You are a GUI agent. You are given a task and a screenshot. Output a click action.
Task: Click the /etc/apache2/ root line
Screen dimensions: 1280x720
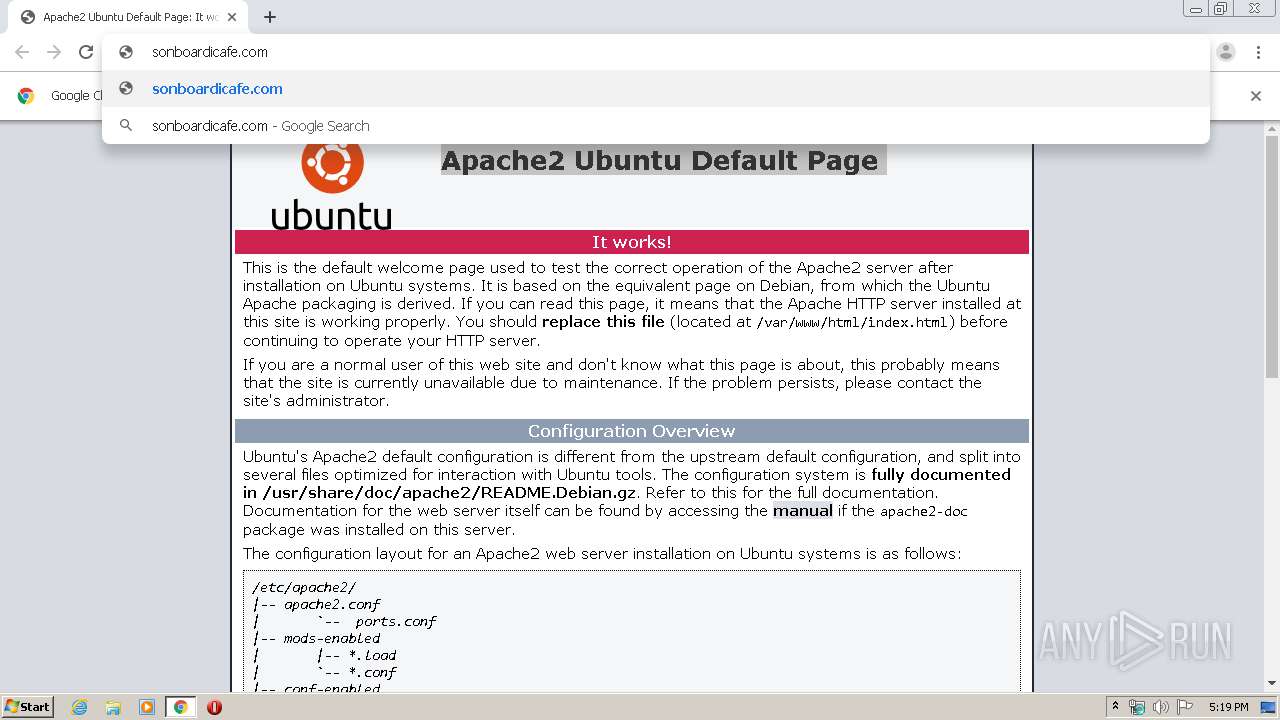tap(304, 588)
